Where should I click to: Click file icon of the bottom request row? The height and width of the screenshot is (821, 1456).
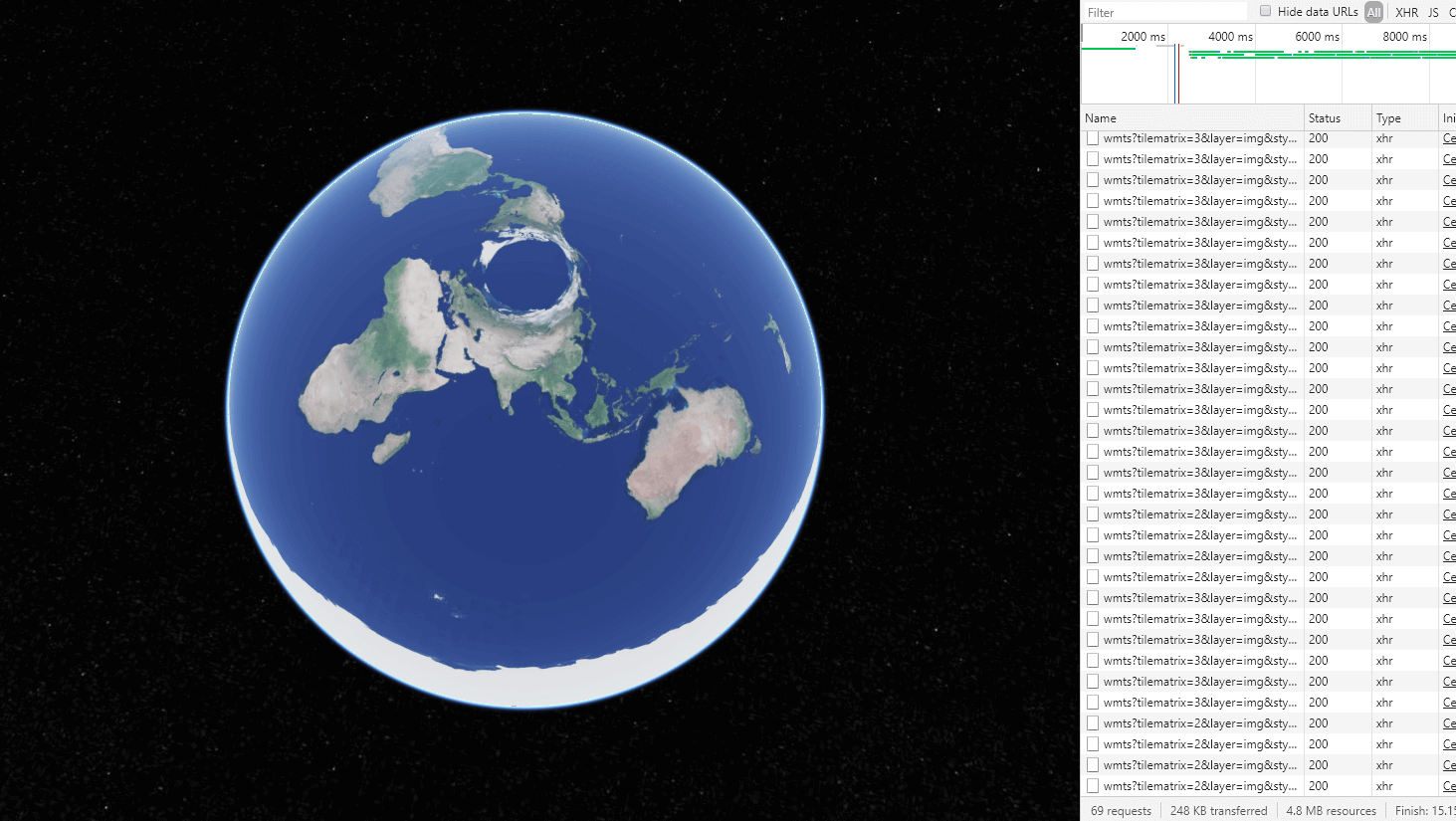[x=1093, y=786]
